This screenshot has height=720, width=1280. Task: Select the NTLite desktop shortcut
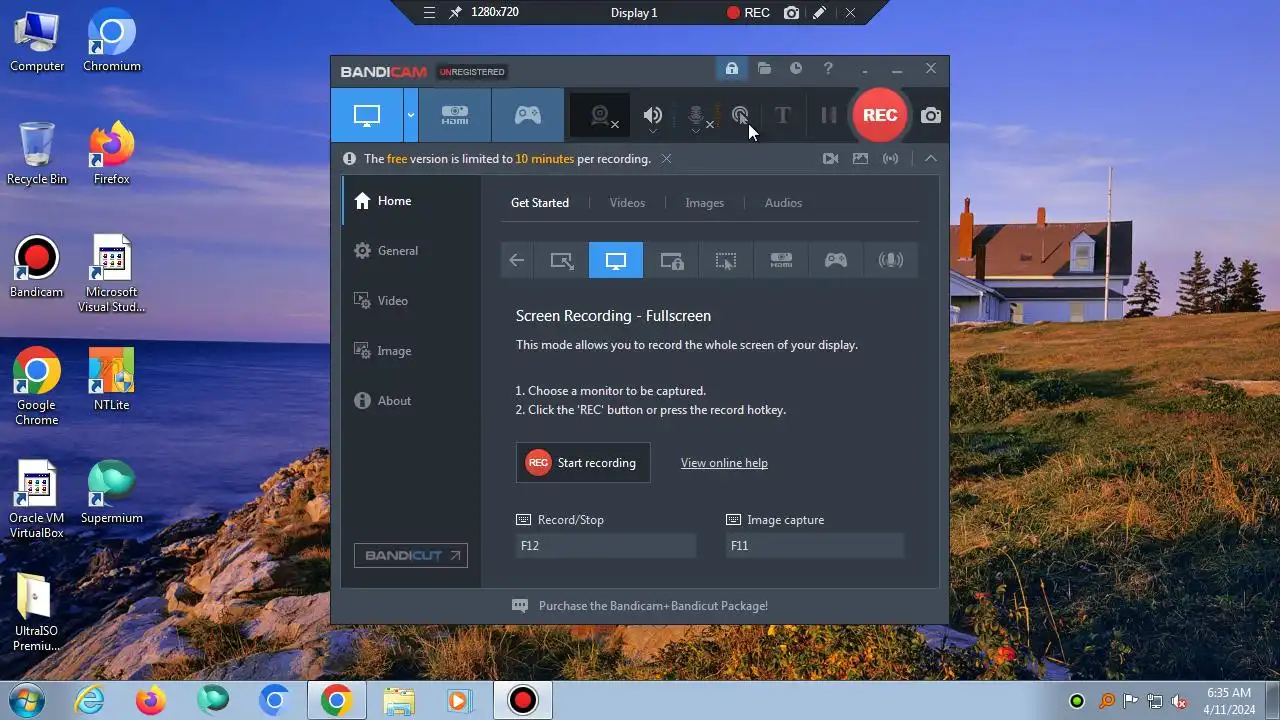pyautogui.click(x=111, y=379)
